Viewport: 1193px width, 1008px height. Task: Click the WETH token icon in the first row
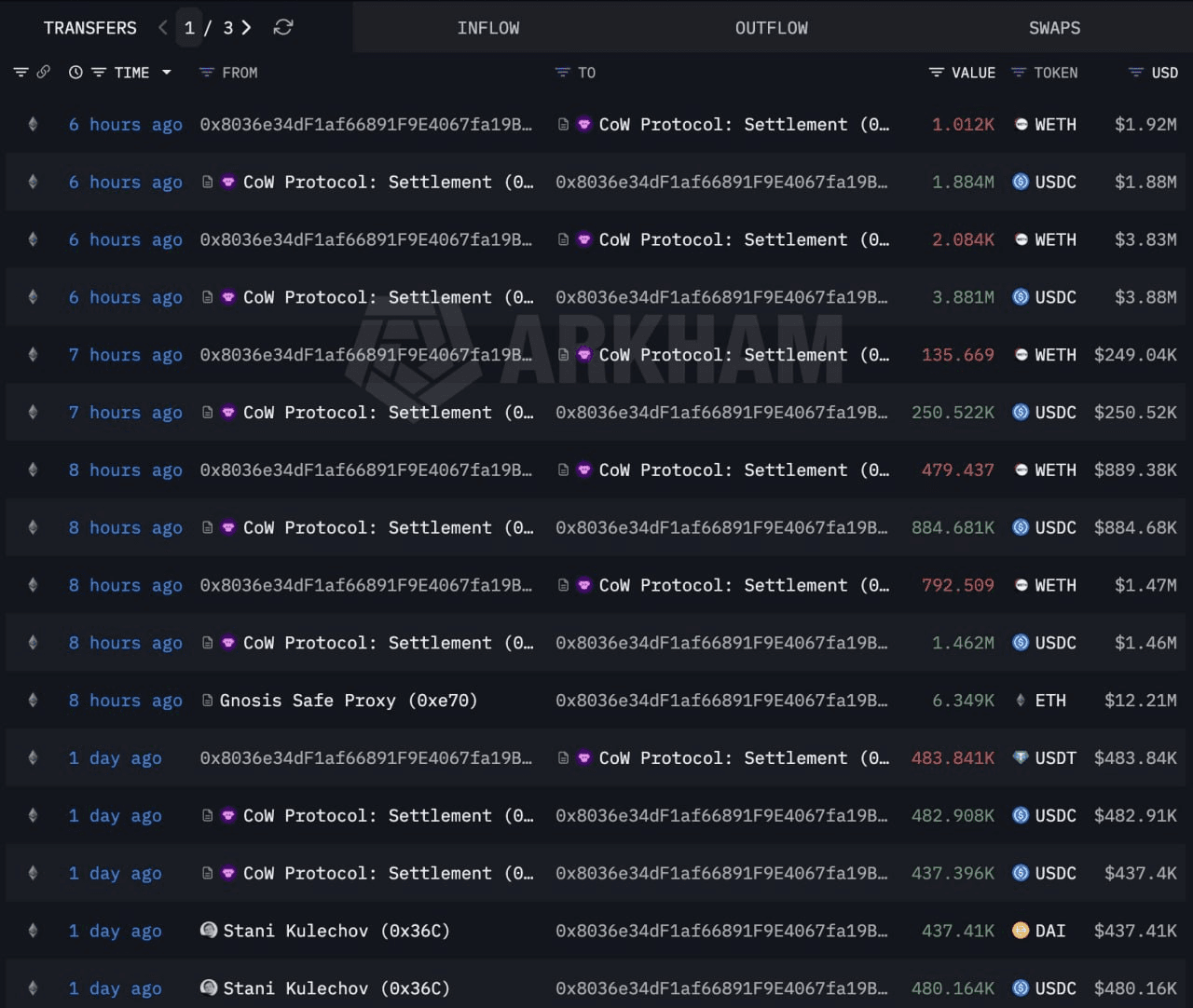click(1021, 124)
